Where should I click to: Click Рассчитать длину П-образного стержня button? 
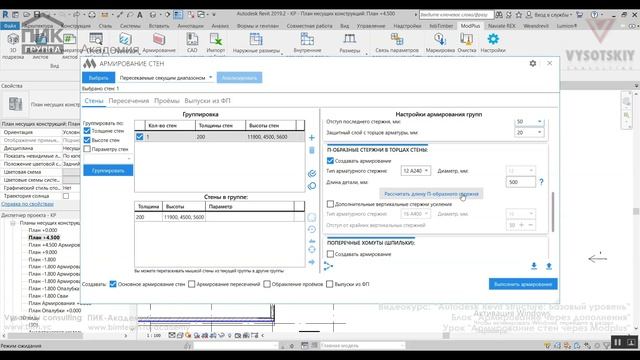(x=431, y=194)
